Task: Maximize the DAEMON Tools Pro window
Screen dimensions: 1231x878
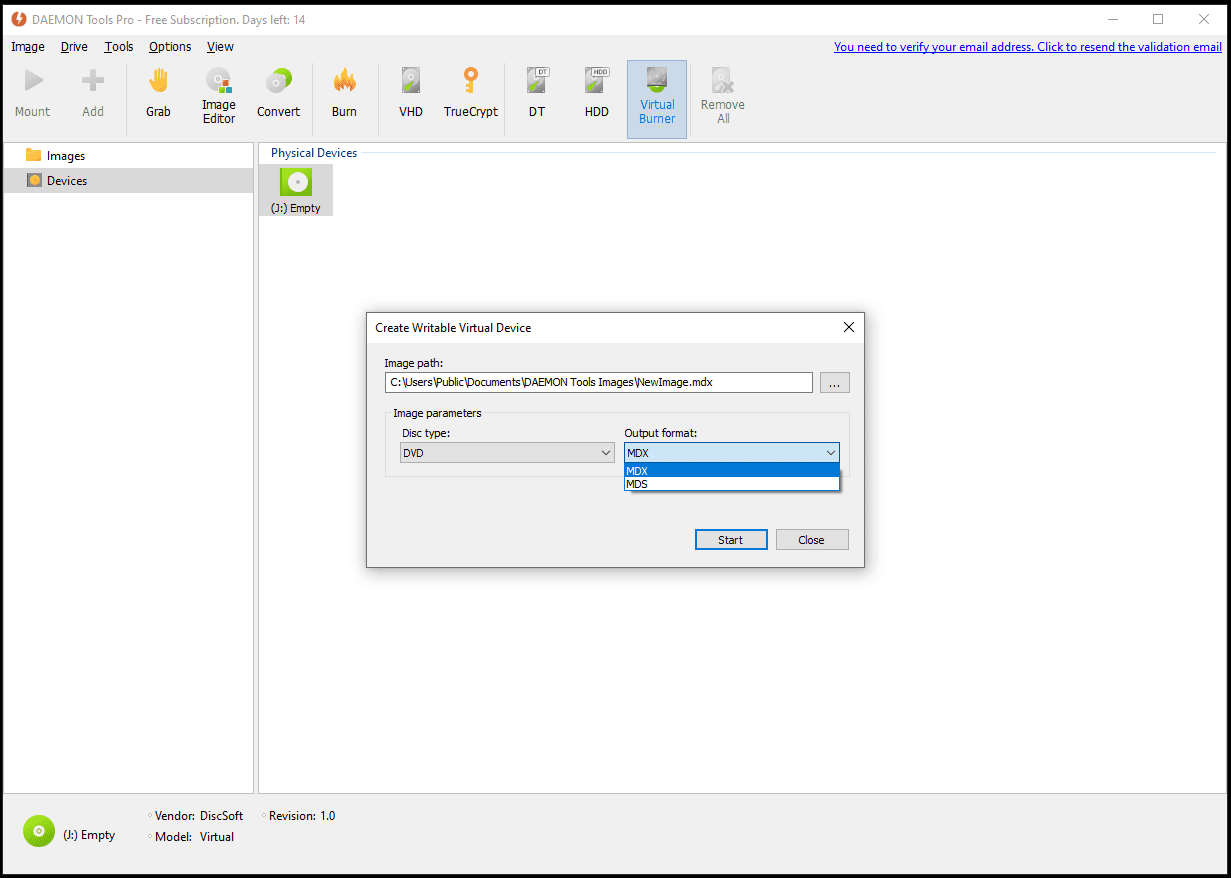Action: tap(1158, 19)
